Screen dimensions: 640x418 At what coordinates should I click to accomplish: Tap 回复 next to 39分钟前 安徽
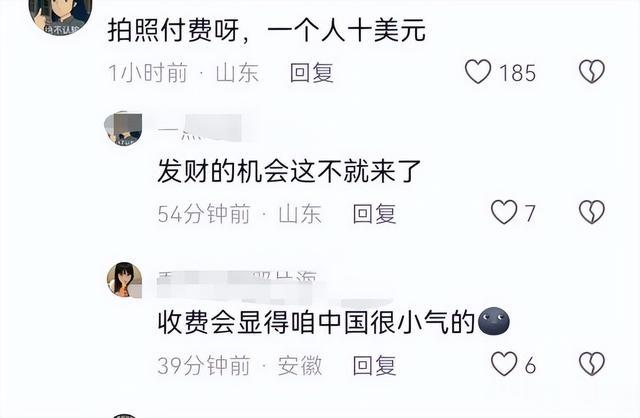coord(374,365)
